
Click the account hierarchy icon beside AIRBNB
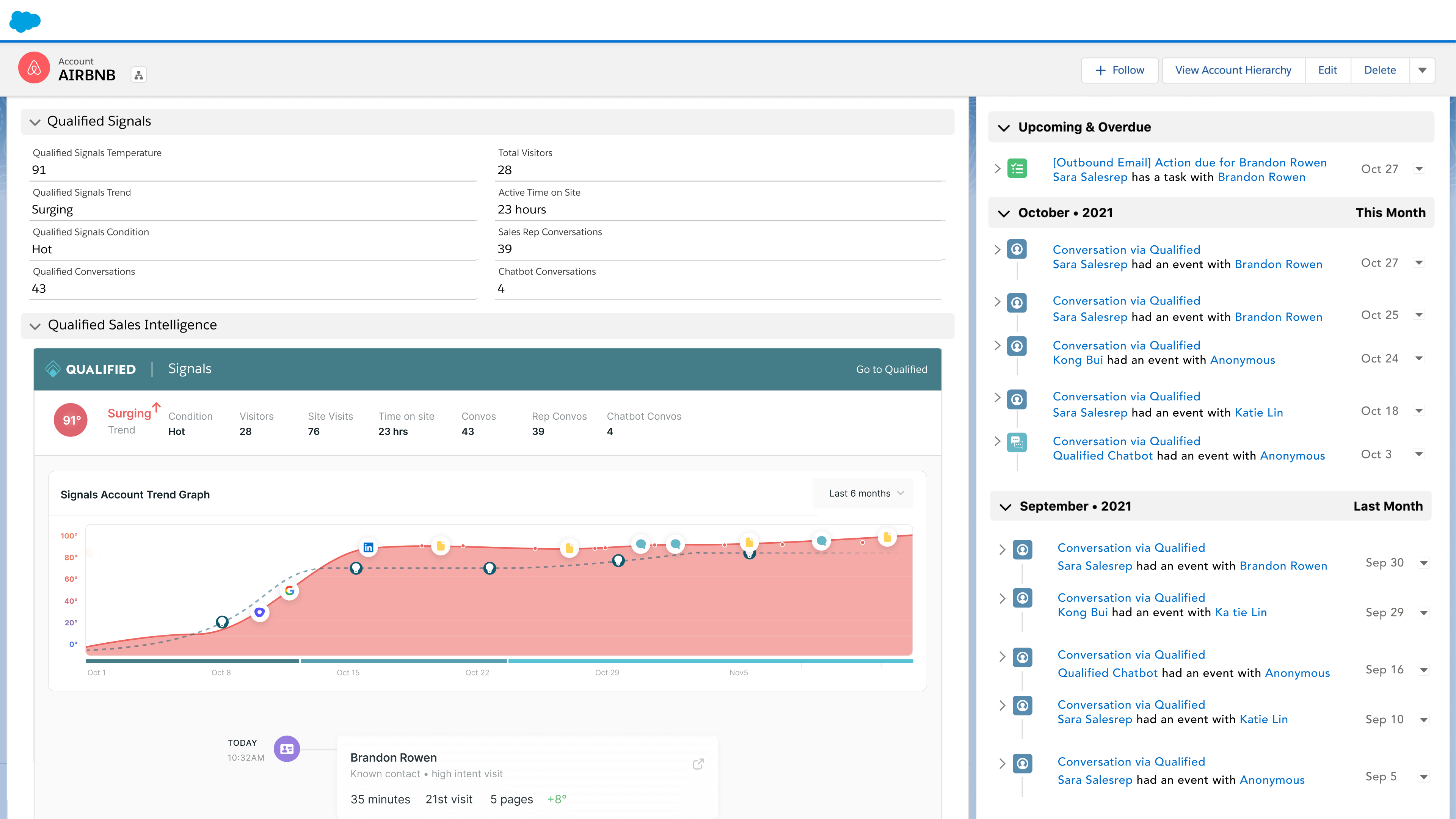138,75
